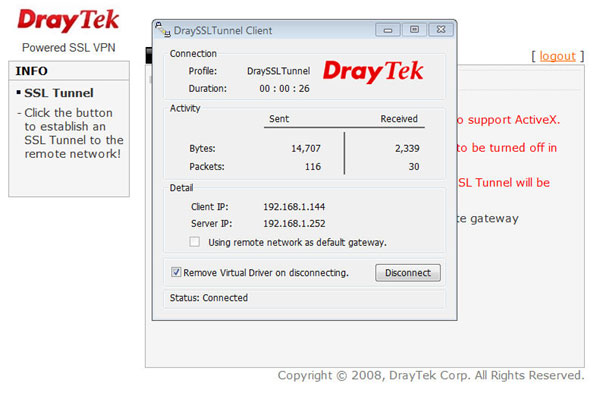This screenshot has height=399, width=600.
Task: Click the Duration timer value
Action: 284,89
